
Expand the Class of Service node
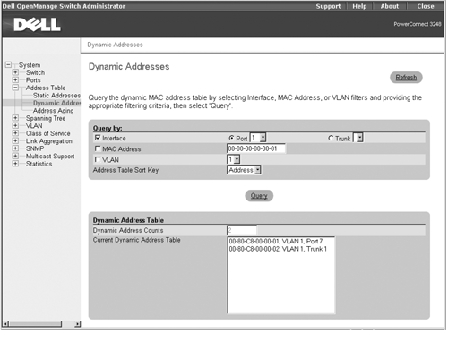pos(15,133)
